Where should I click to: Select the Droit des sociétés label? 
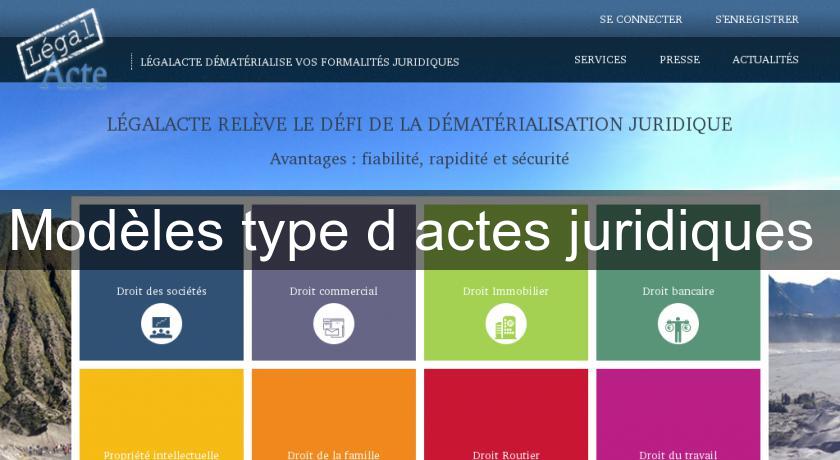(161, 291)
